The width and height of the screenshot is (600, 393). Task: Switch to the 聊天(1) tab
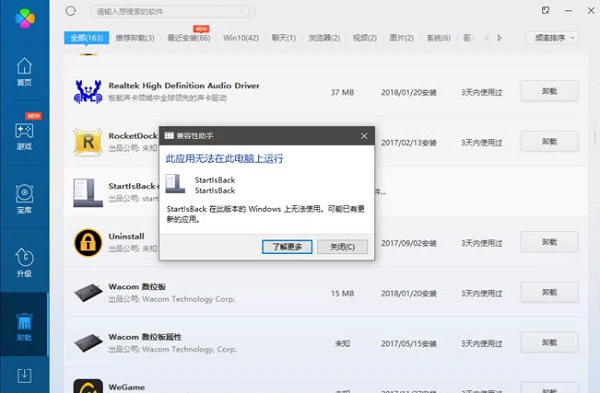pos(284,38)
